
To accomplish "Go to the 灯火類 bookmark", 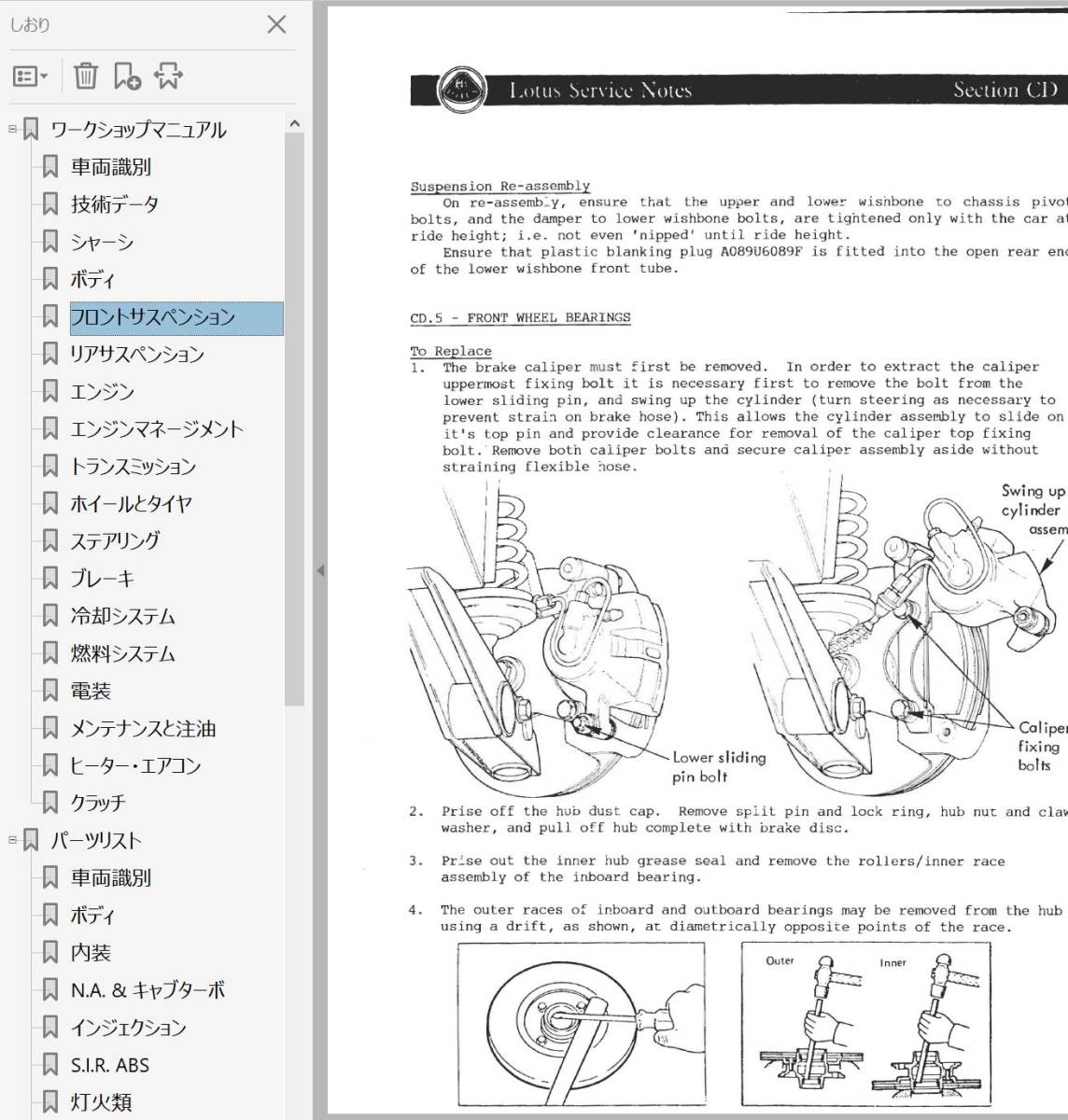I will point(101,1101).
